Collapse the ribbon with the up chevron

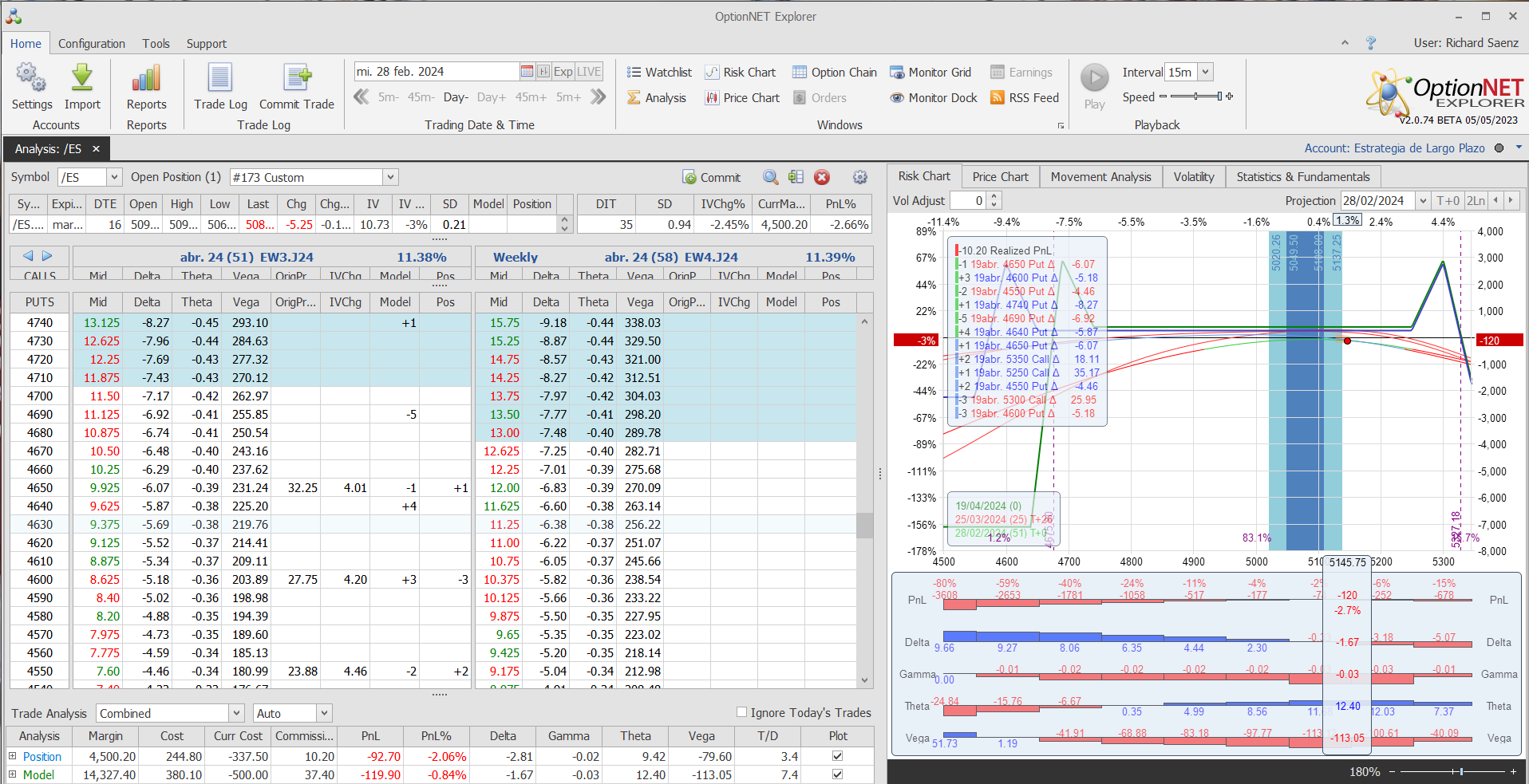pos(1345,43)
